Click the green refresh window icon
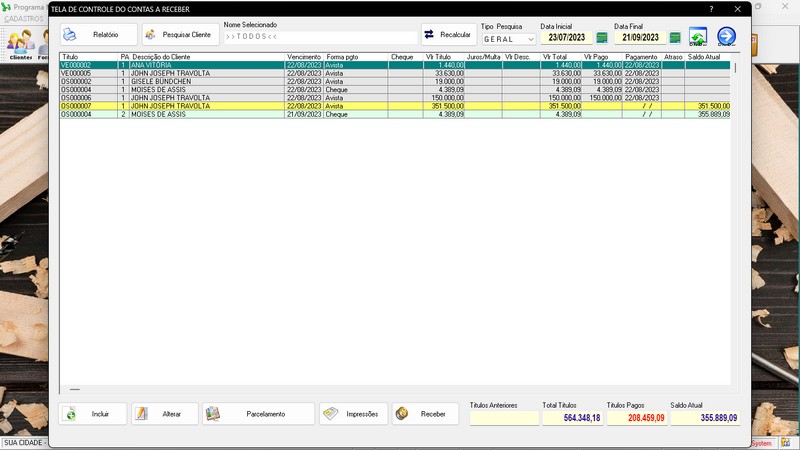This screenshot has width=800, height=450. 697,37
